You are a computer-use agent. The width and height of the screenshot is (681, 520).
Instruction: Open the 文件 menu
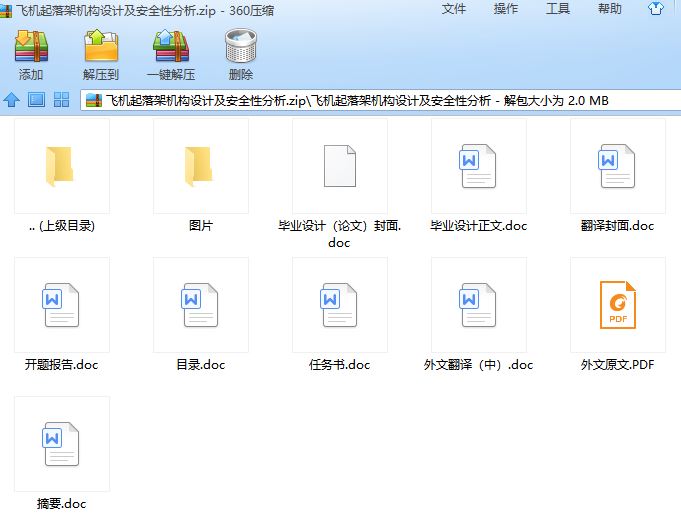tap(454, 9)
